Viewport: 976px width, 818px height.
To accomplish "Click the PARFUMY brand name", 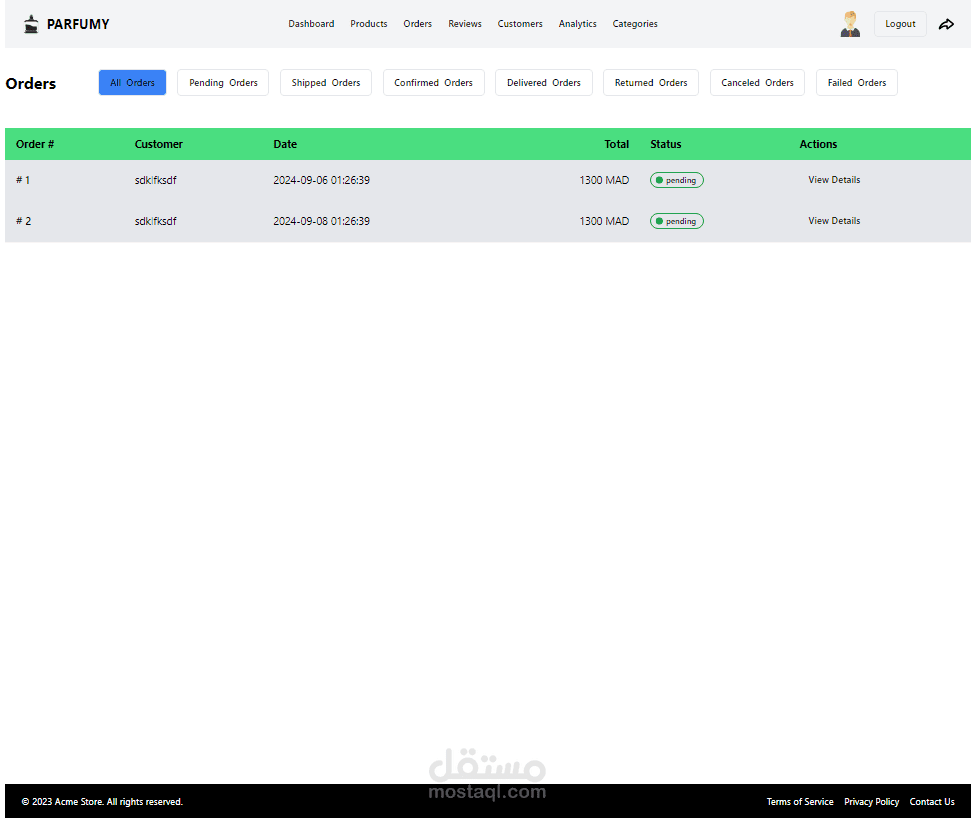I will [78, 24].
